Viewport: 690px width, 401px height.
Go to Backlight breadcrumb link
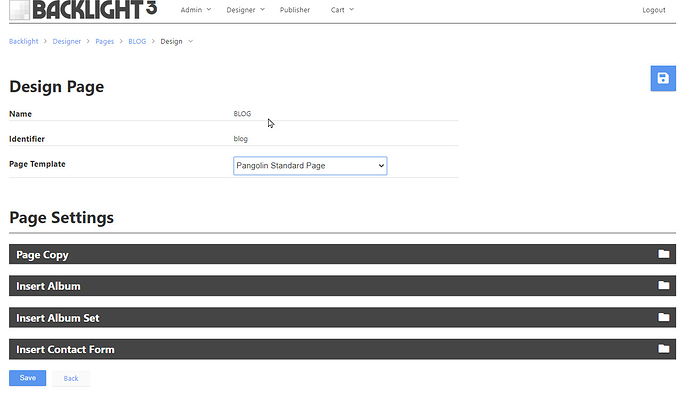pyautogui.click(x=24, y=41)
